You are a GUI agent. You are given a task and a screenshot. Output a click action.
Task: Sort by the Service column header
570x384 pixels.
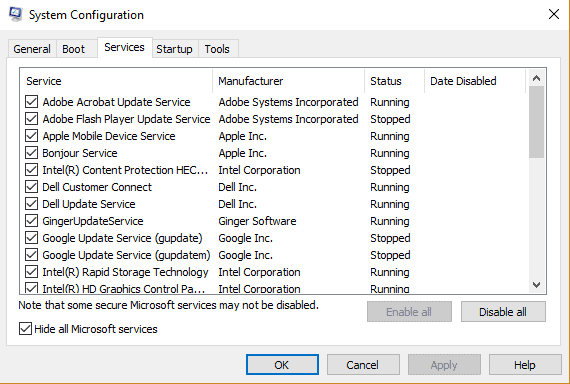116,81
